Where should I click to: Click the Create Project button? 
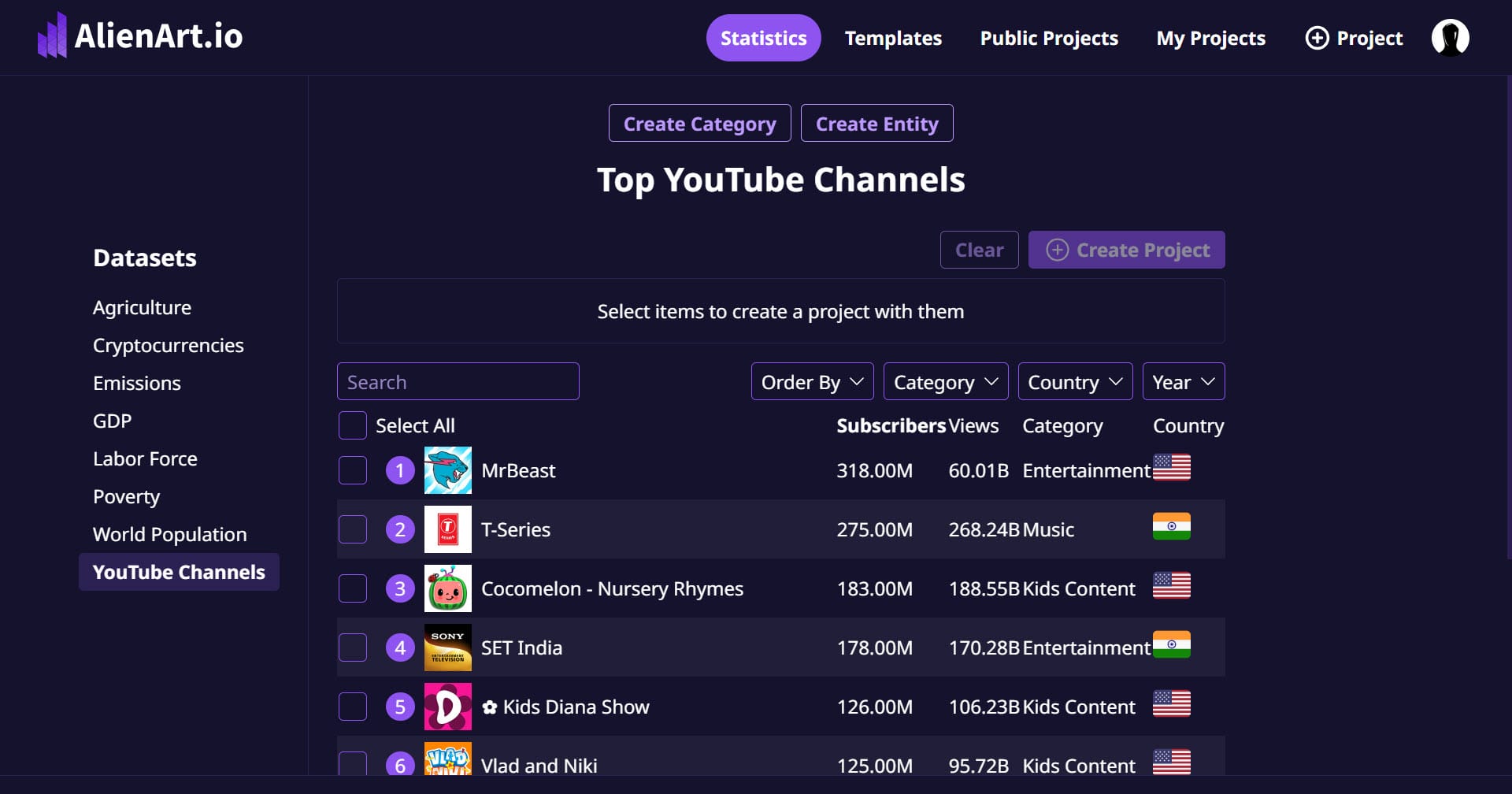pyautogui.click(x=1126, y=250)
